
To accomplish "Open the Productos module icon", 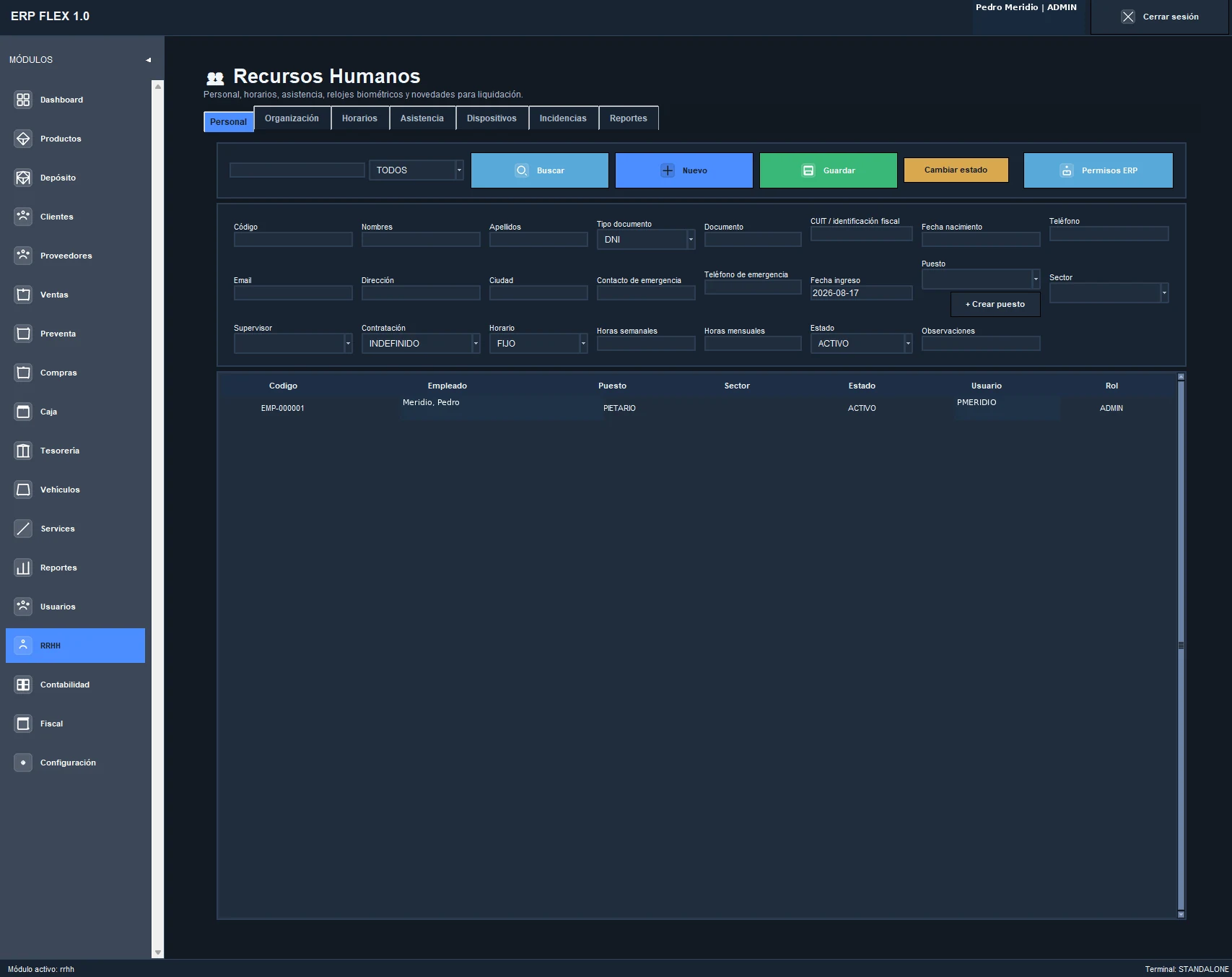I will (23, 139).
